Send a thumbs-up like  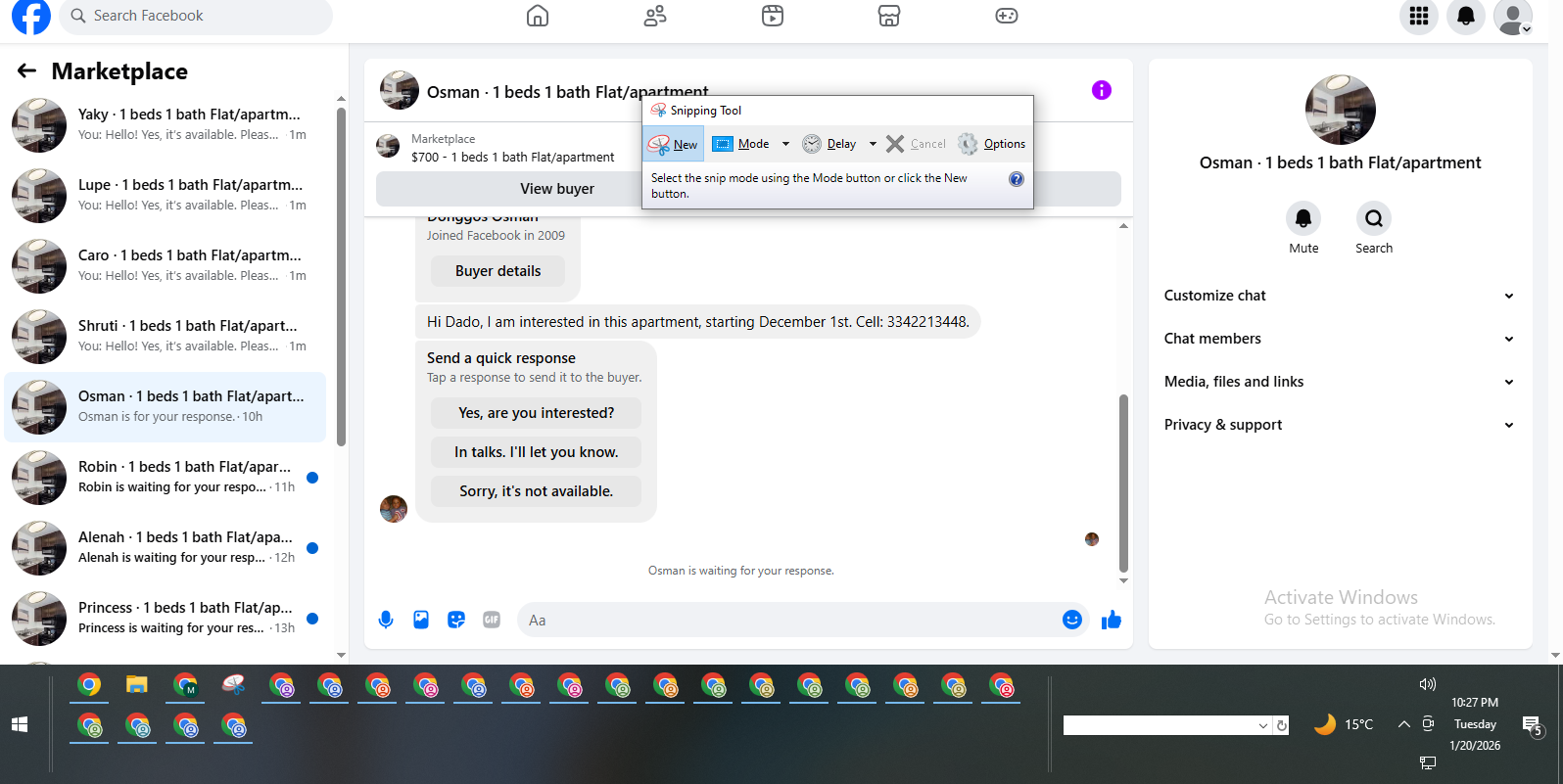click(1112, 620)
